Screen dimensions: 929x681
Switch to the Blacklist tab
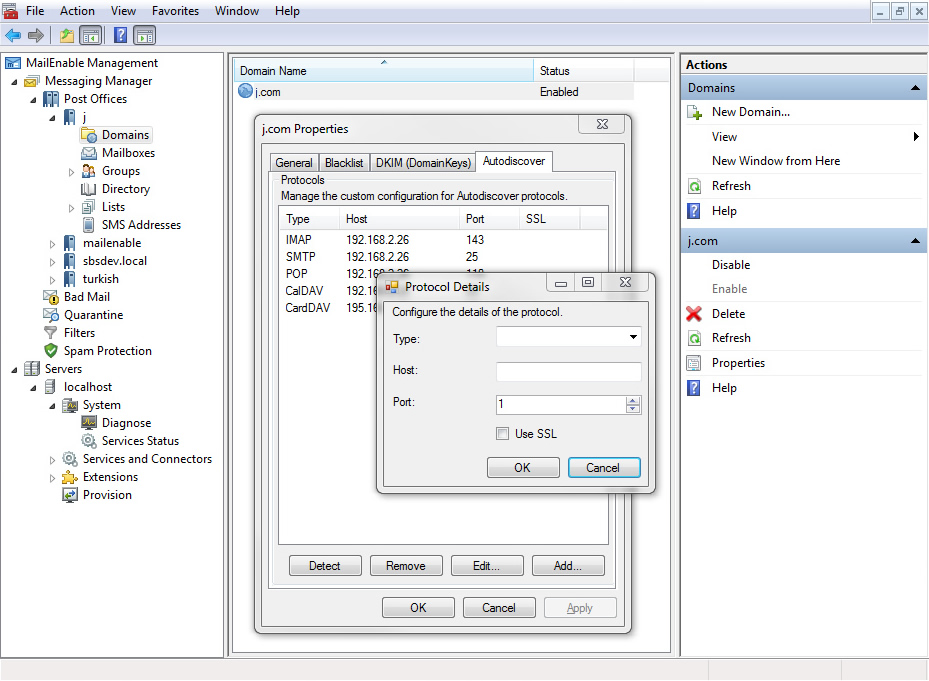point(344,162)
